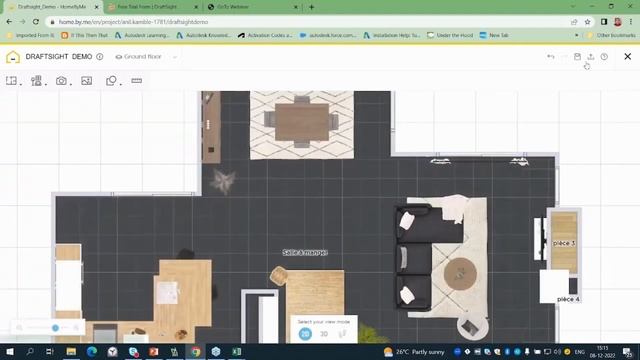This screenshot has height=360, width=640.
Task: Open the "Under the Hood" bookmark
Action: [450, 36]
